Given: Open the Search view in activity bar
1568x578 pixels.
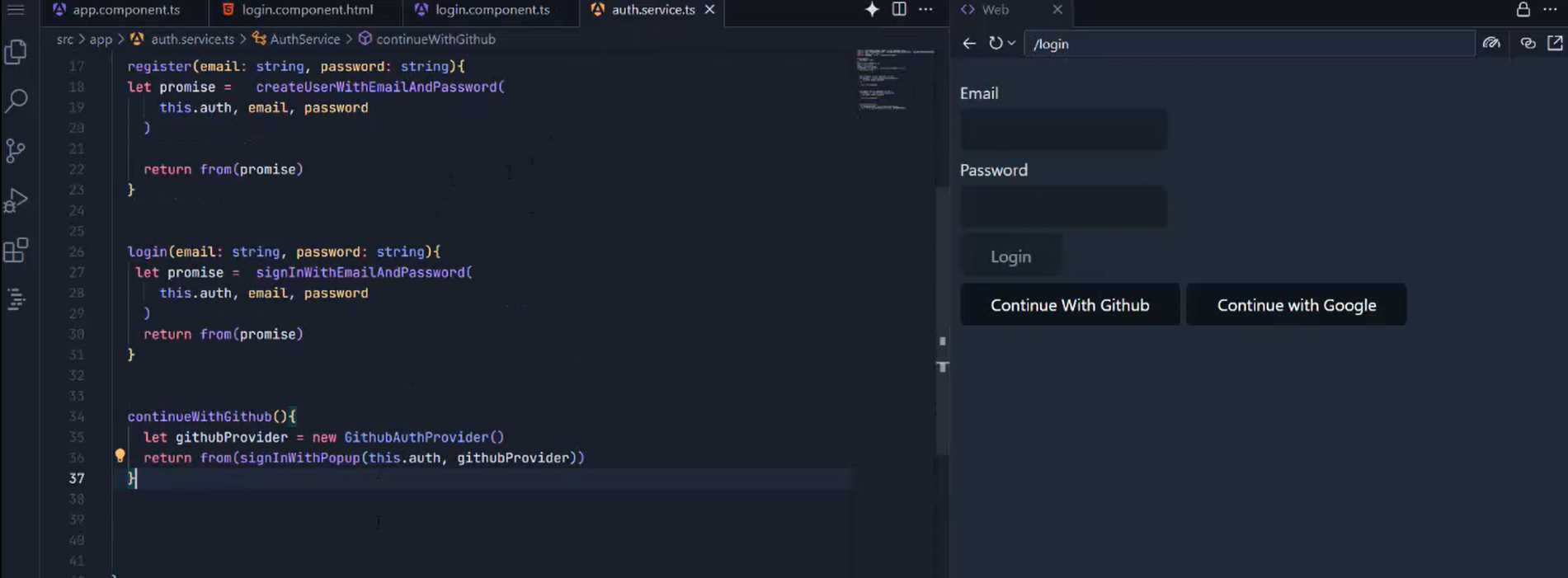Looking at the screenshot, I should click(x=16, y=101).
